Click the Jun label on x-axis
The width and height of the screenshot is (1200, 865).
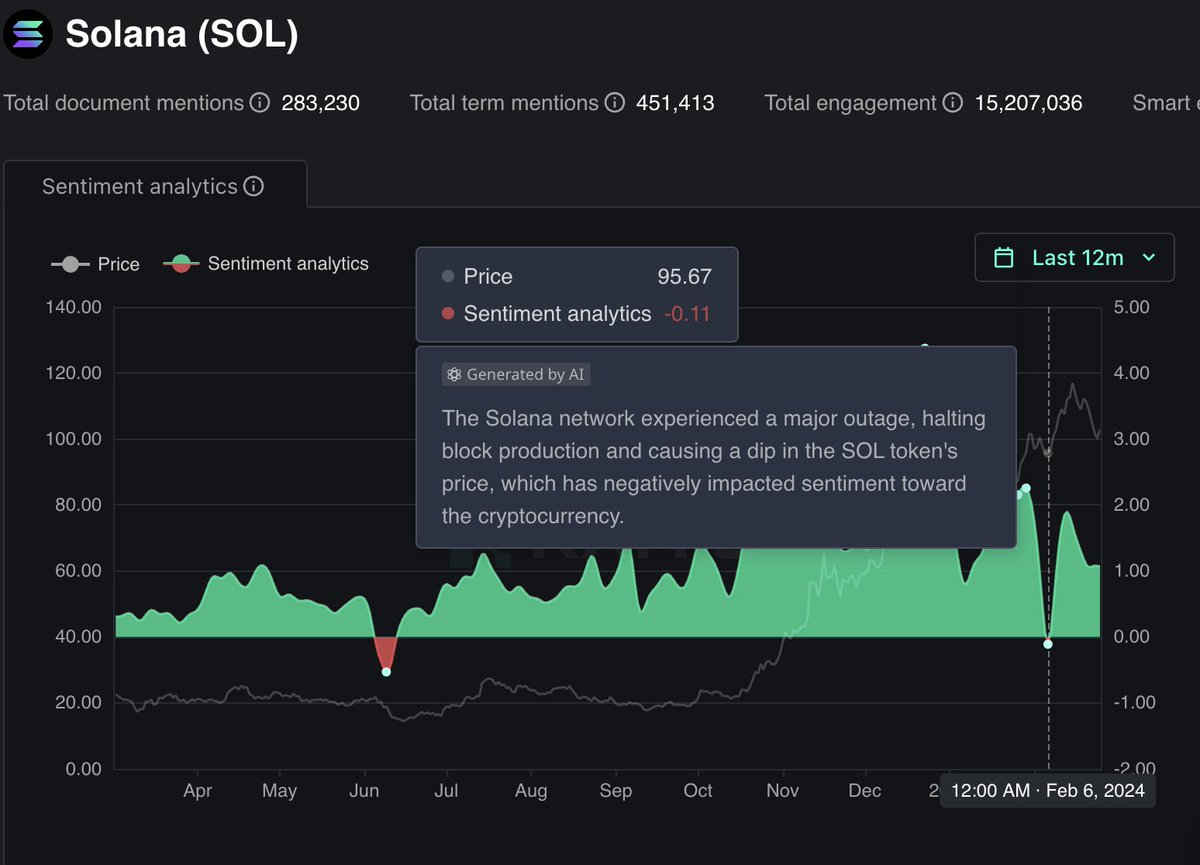pos(364,791)
